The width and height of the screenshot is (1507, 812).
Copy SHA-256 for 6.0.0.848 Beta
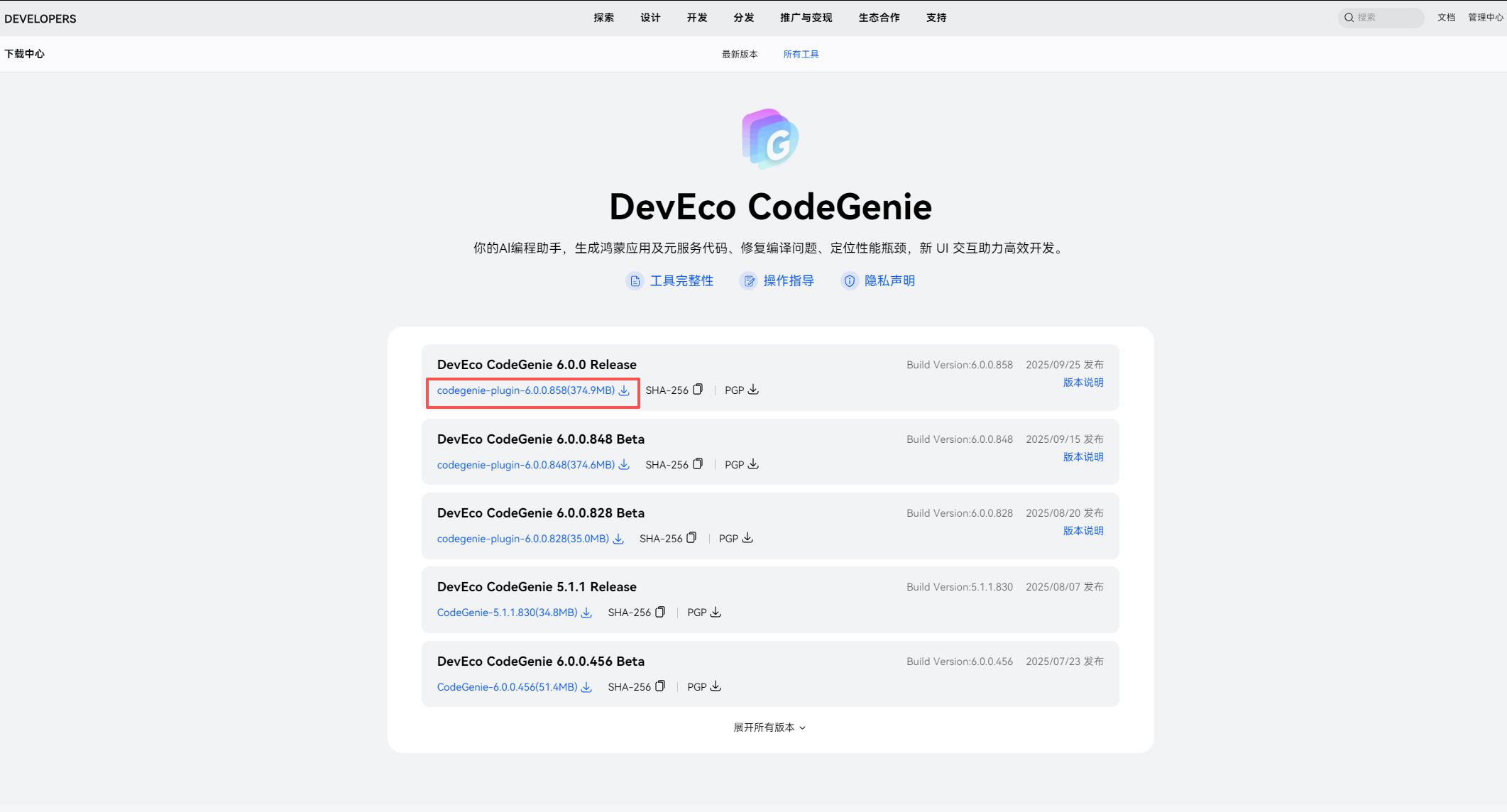(x=698, y=464)
